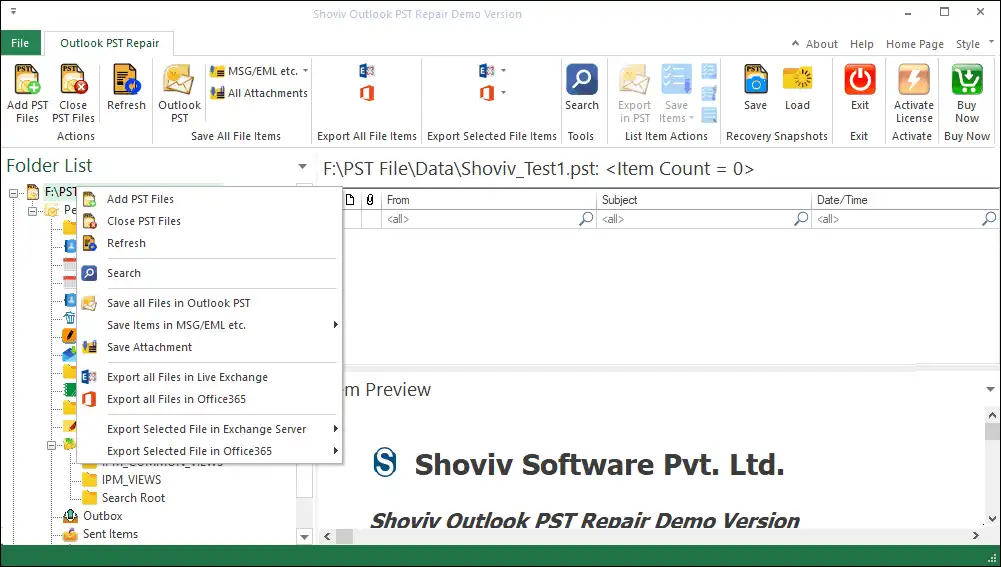Image resolution: width=1001 pixels, height=567 pixels.
Task: Select the Outbox folder
Action: pos(102,516)
